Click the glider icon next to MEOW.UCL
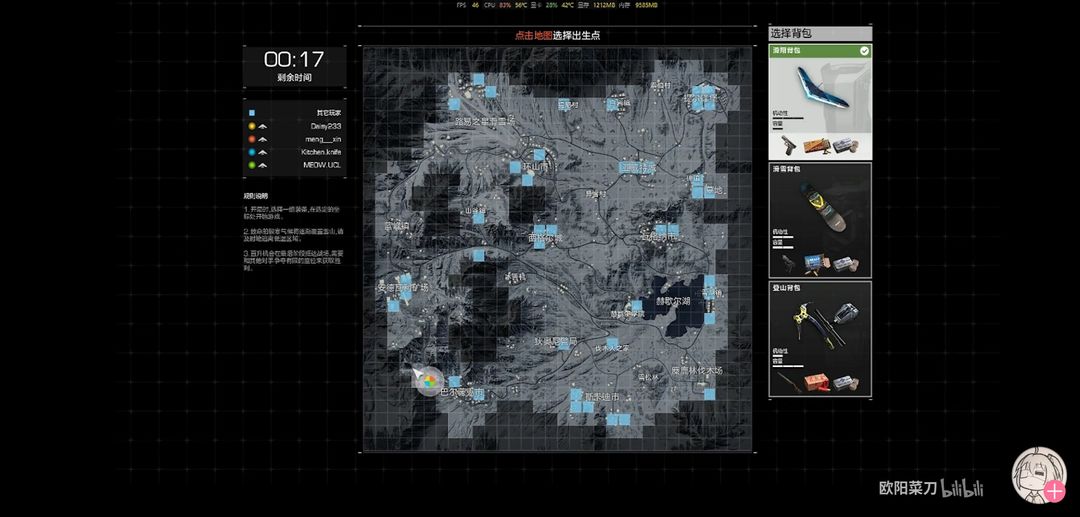Screen dimensions: 1080x517 (x=263, y=165)
